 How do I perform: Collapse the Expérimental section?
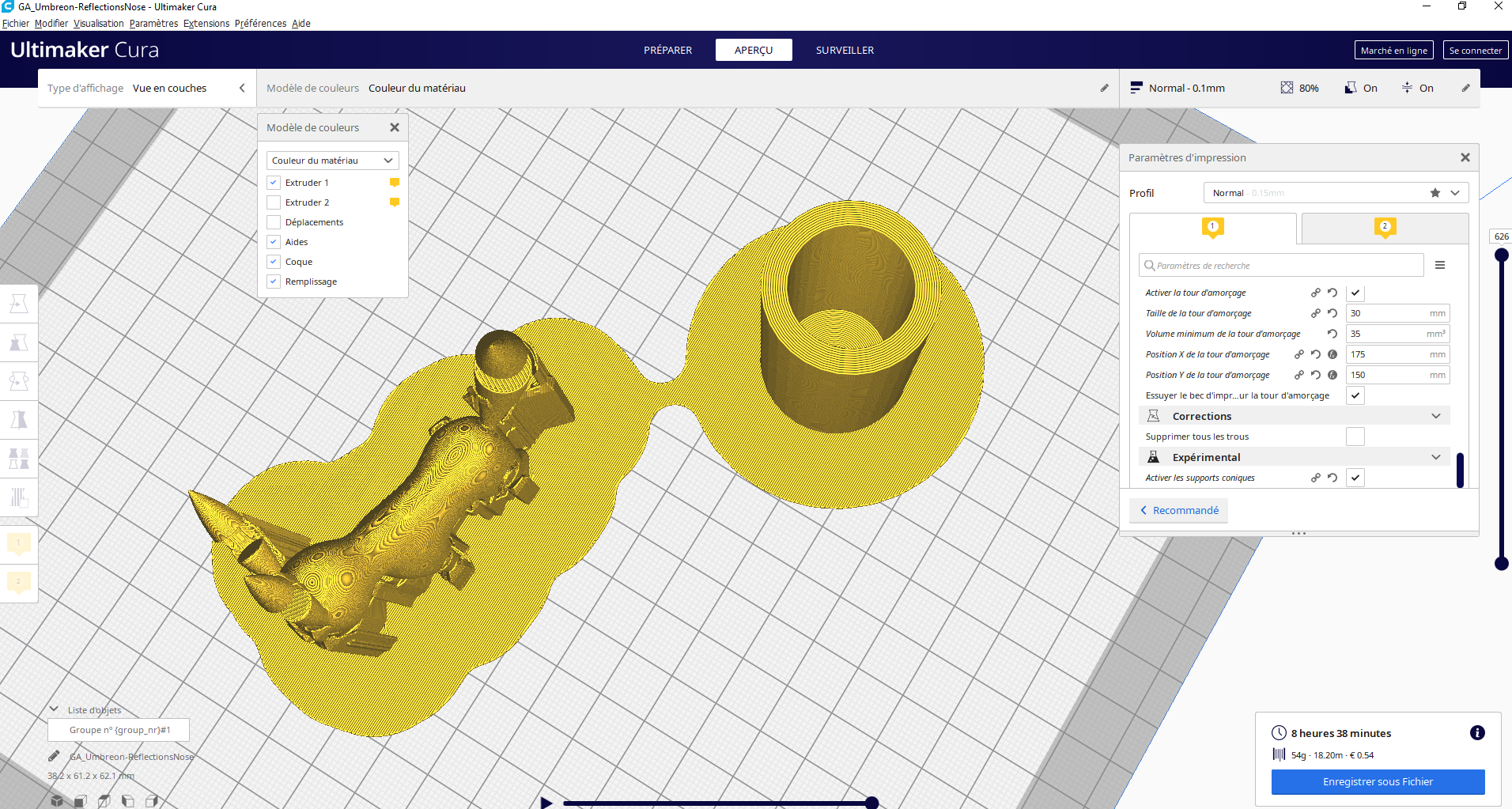pos(1294,457)
